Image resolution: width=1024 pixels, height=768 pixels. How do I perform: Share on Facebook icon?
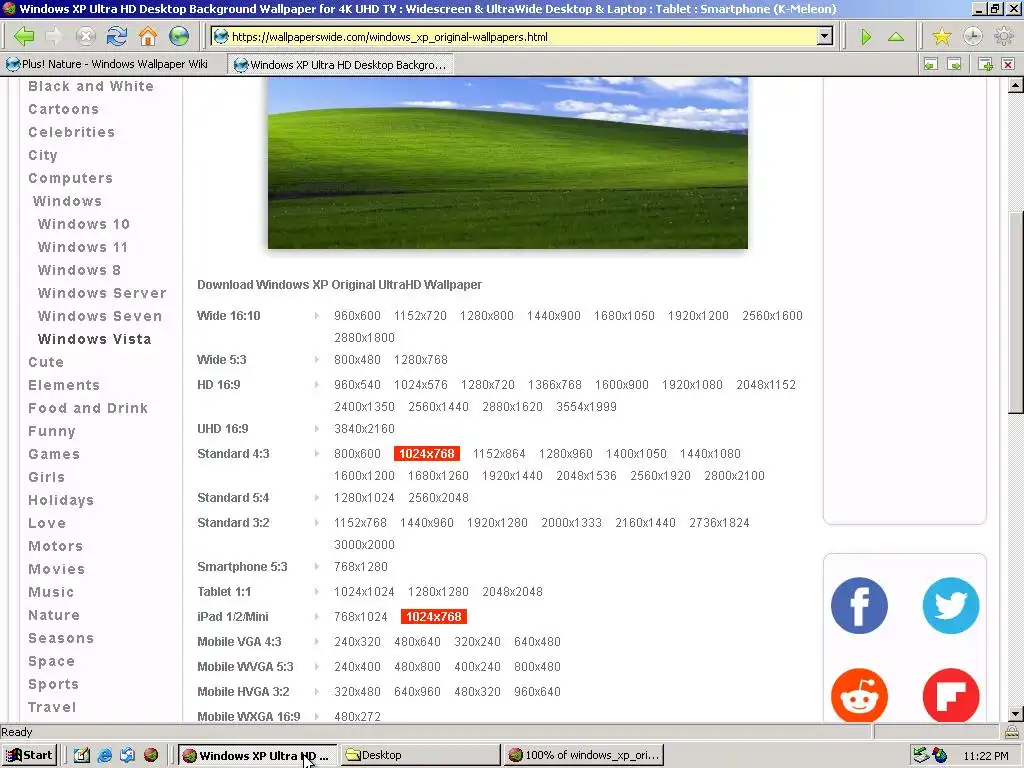pos(859,605)
